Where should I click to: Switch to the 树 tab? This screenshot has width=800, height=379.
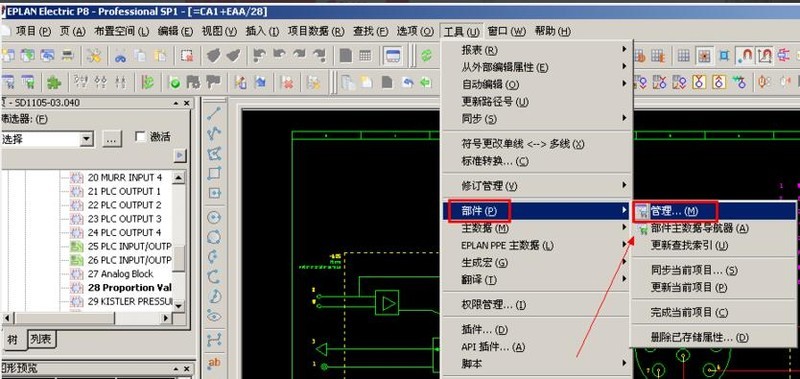tap(12, 339)
